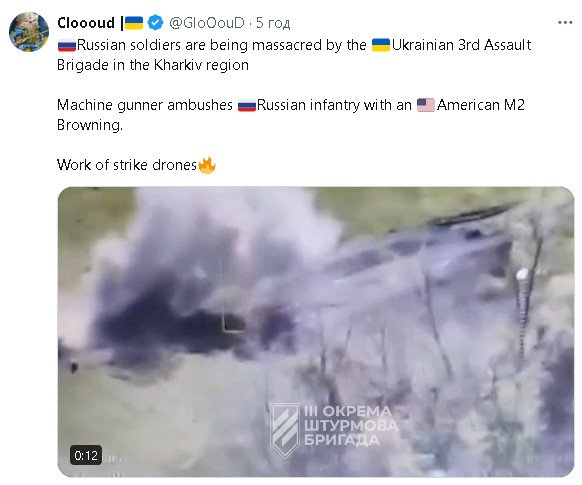Screen dimensions: 582x485
Task: Open the Cloooud profile avatar
Action: pyautogui.click(x=29, y=32)
